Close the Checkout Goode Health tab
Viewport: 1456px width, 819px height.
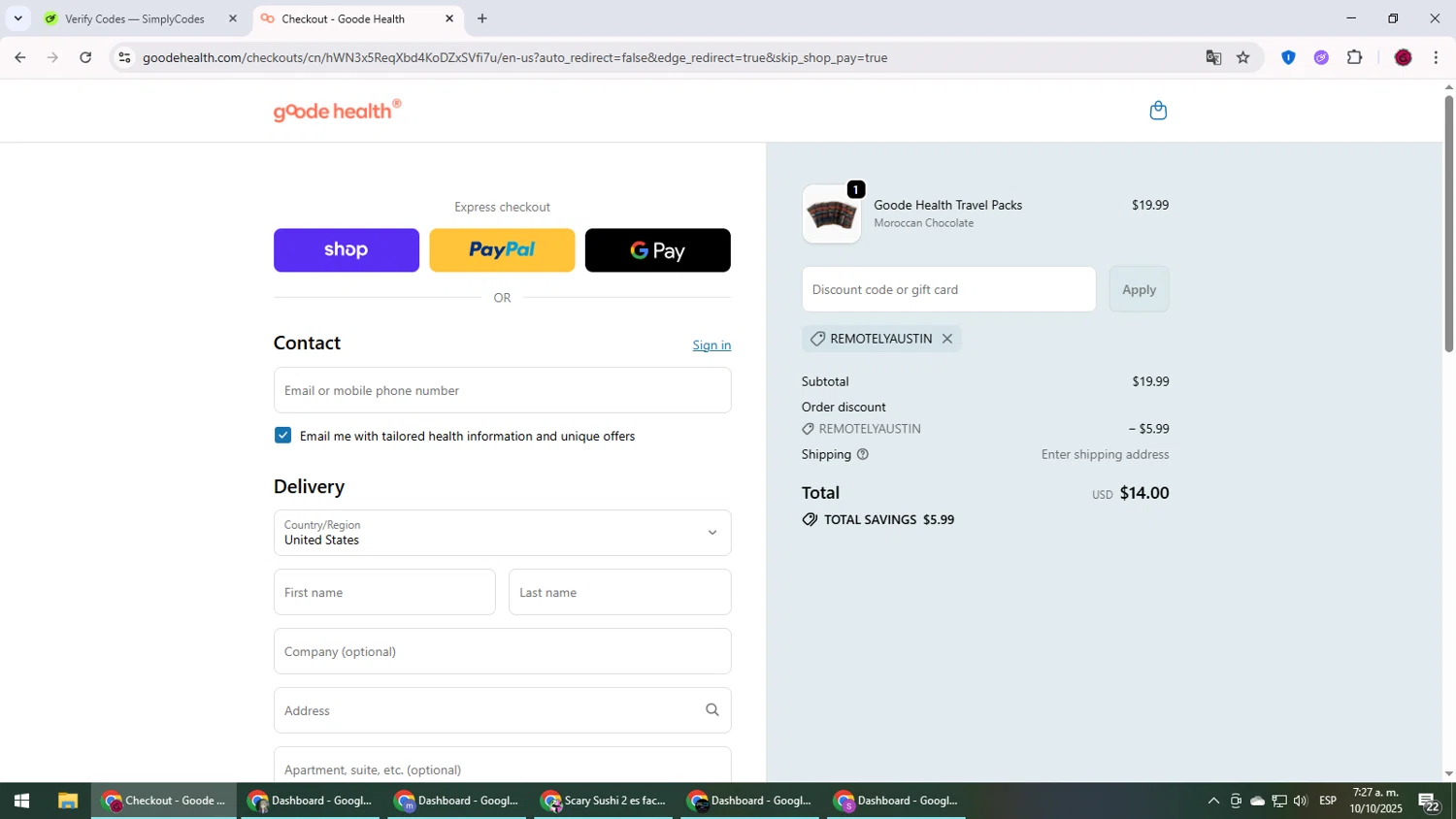(449, 18)
